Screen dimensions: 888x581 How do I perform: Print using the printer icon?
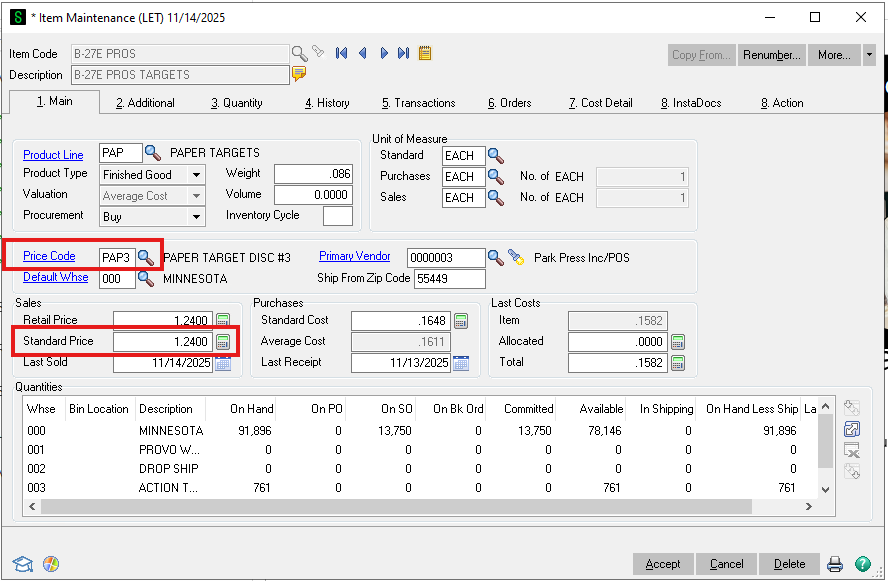pos(835,564)
